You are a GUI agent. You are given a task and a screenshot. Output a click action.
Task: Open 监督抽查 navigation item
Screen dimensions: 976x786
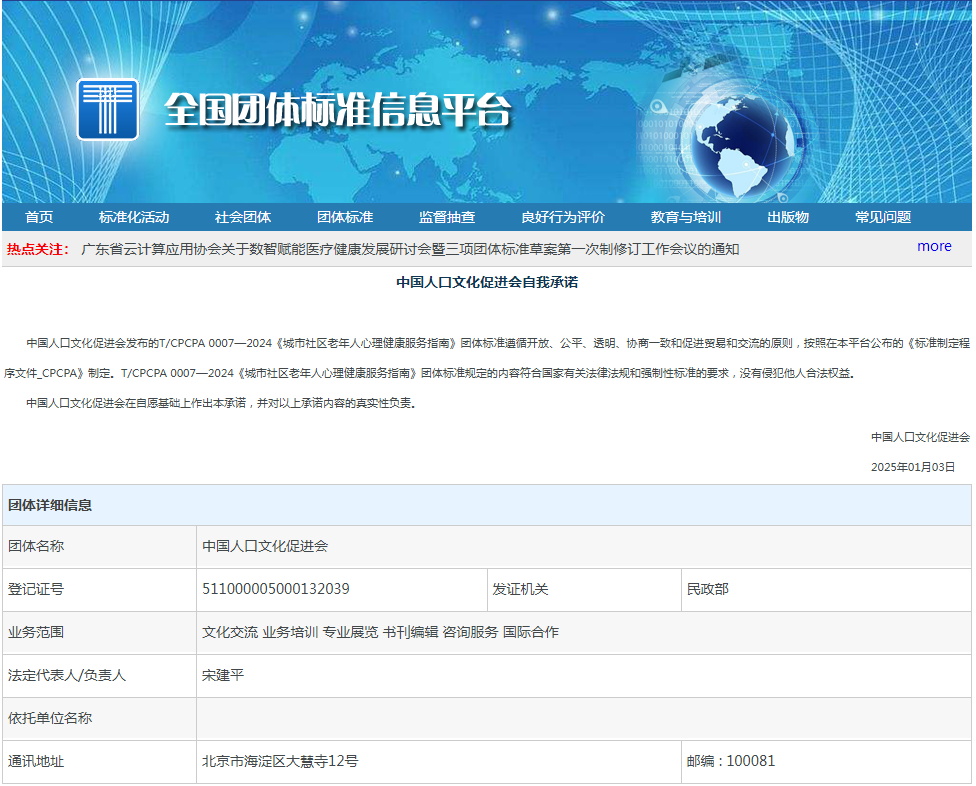point(447,217)
